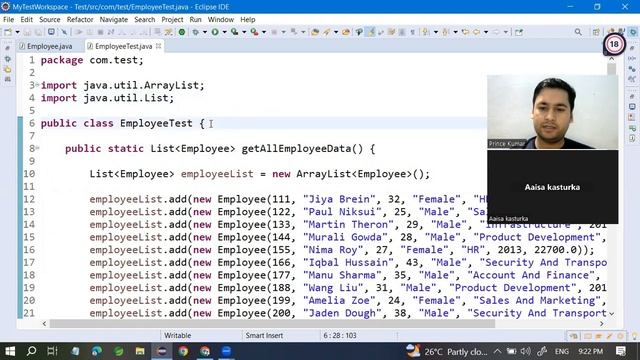Image resolution: width=640 pixels, height=360 pixels.
Task: Click cursor position '6 : 28 : 103'
Action: coord(340,335)
